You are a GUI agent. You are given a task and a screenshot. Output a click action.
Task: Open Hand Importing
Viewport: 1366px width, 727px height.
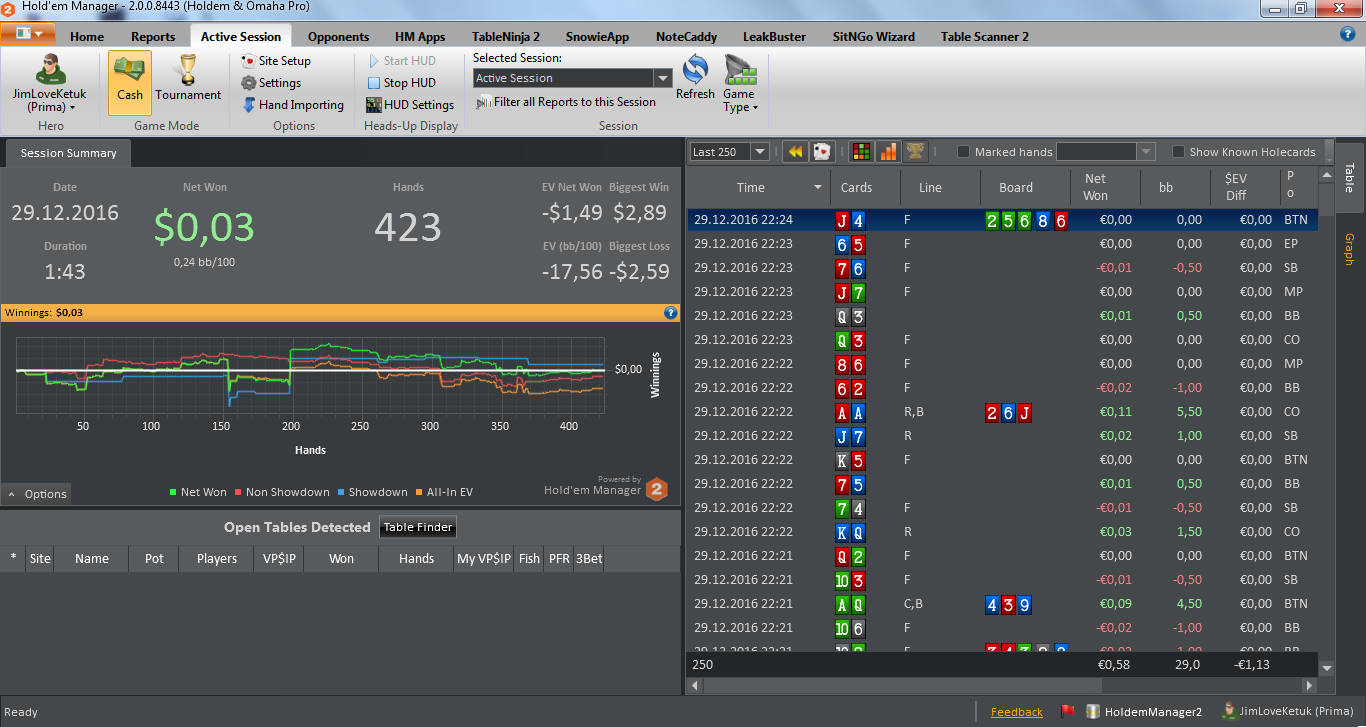(x=293, y=105)
